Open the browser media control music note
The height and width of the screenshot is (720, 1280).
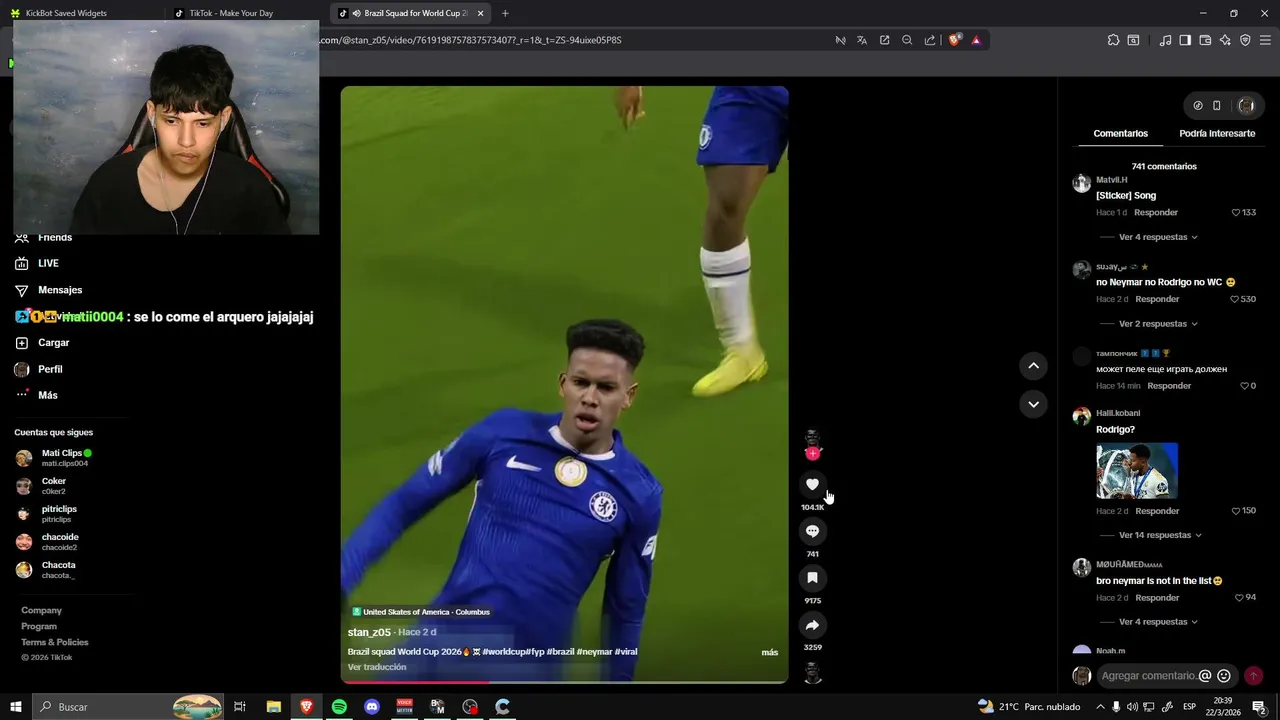point(1165,40)
